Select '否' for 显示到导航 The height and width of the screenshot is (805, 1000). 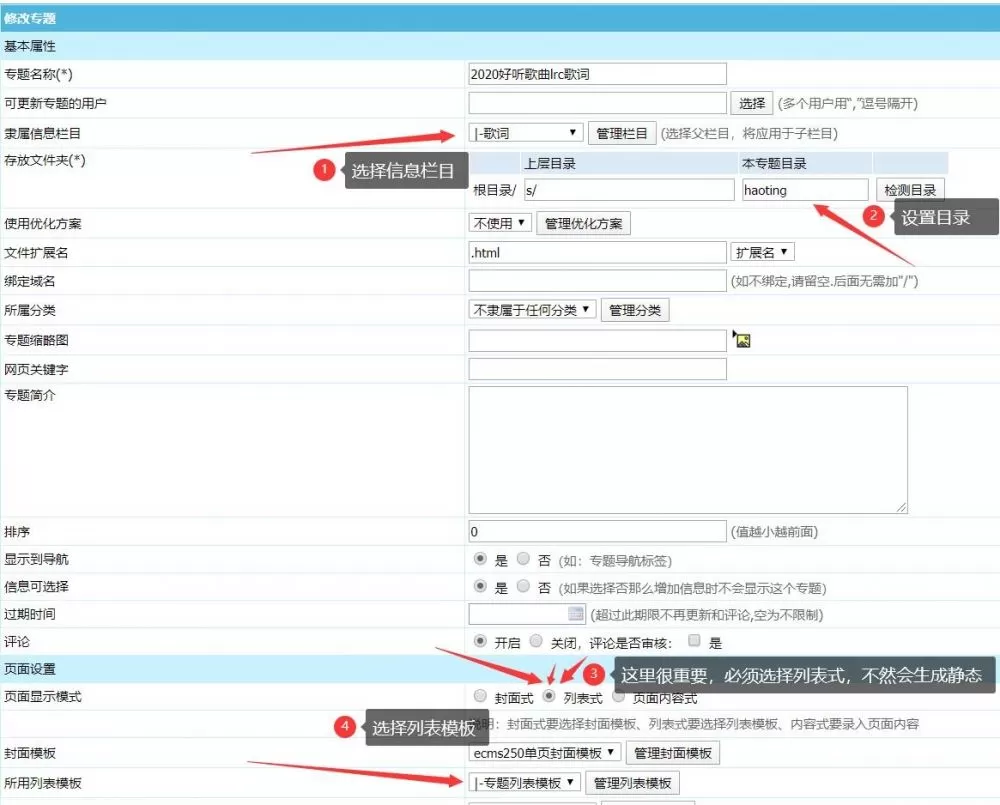point(523,559)
